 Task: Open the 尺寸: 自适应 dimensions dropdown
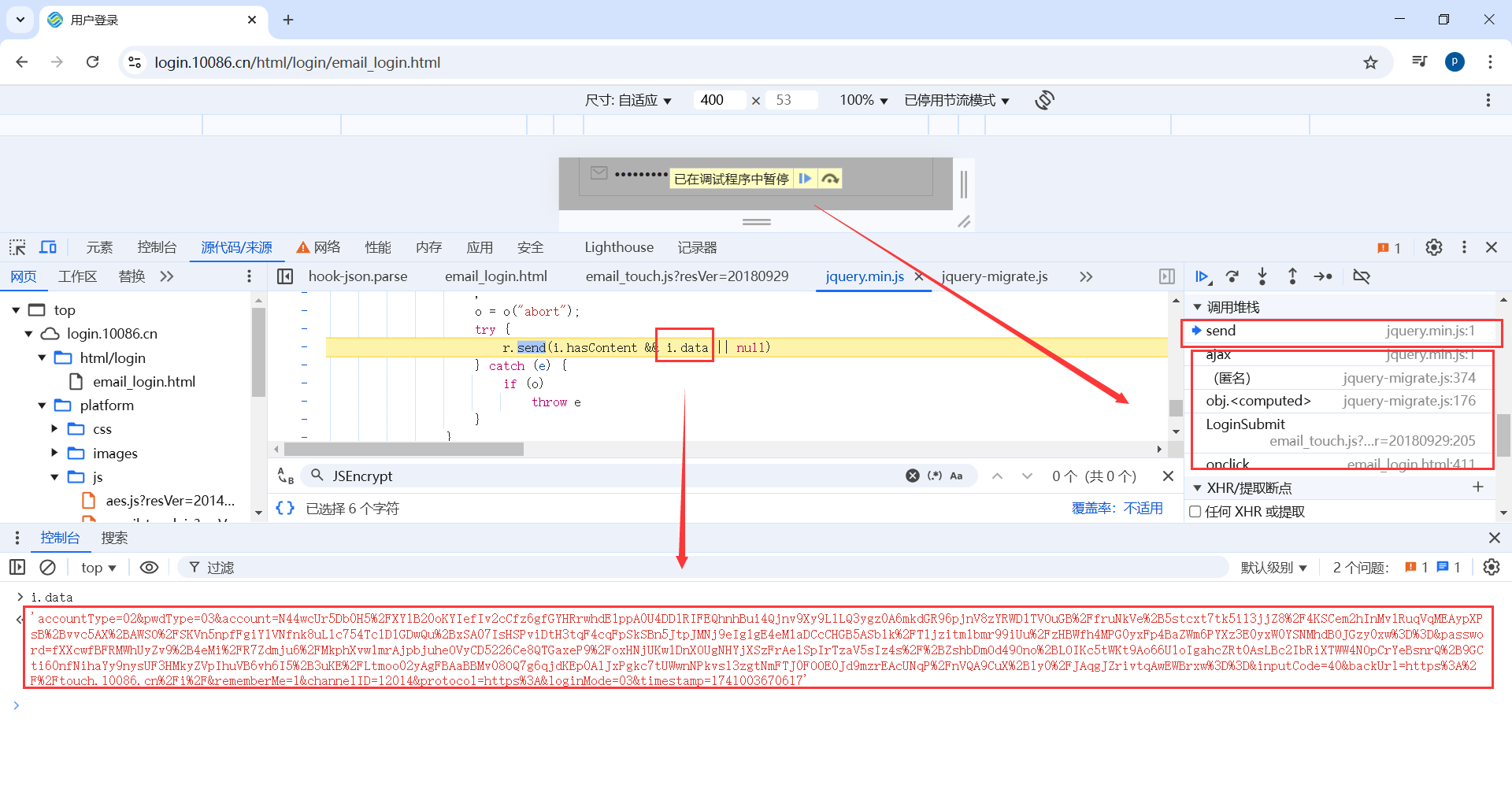click(x=628, y=100)
